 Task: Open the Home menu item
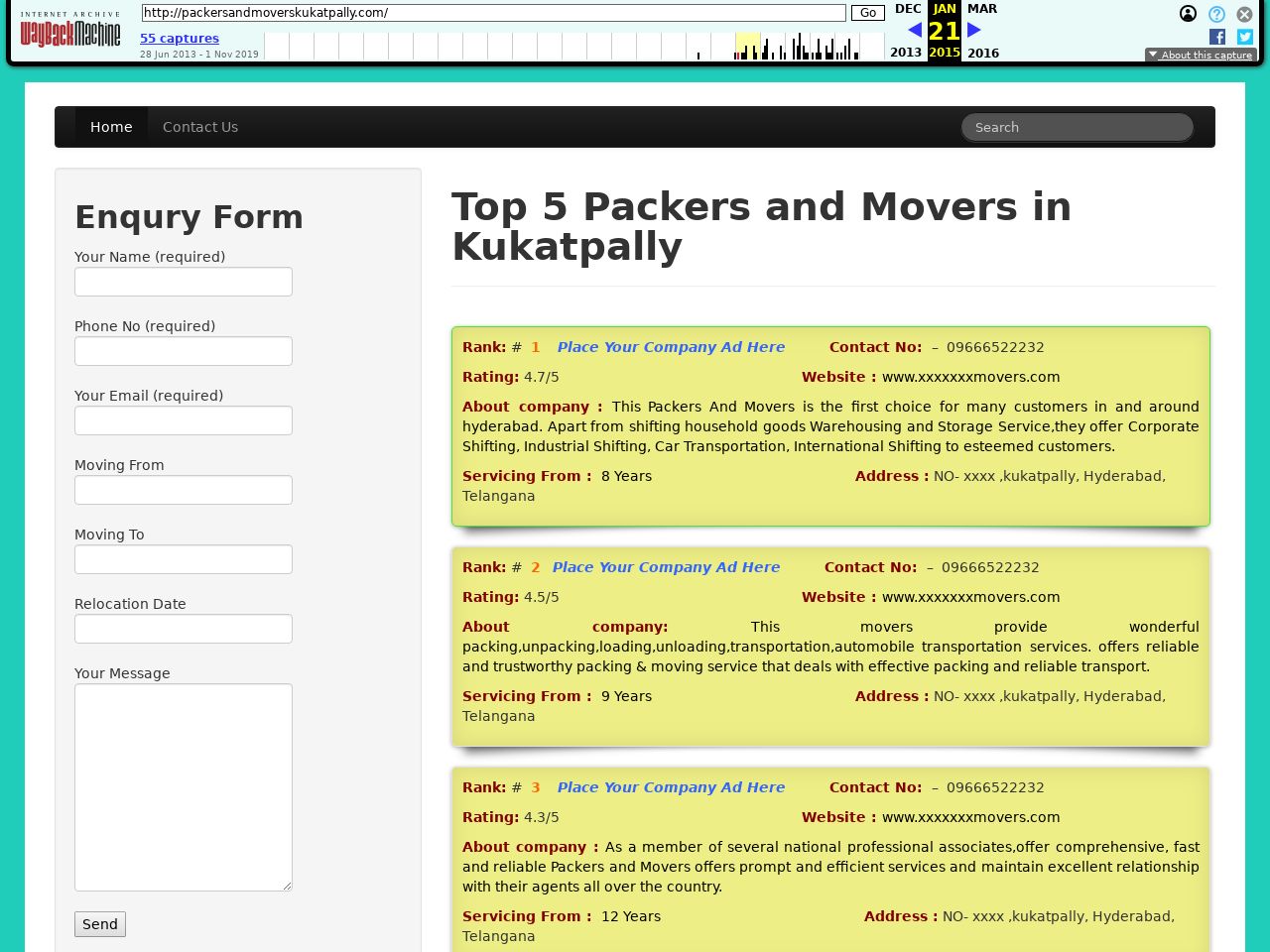point(111,127)
